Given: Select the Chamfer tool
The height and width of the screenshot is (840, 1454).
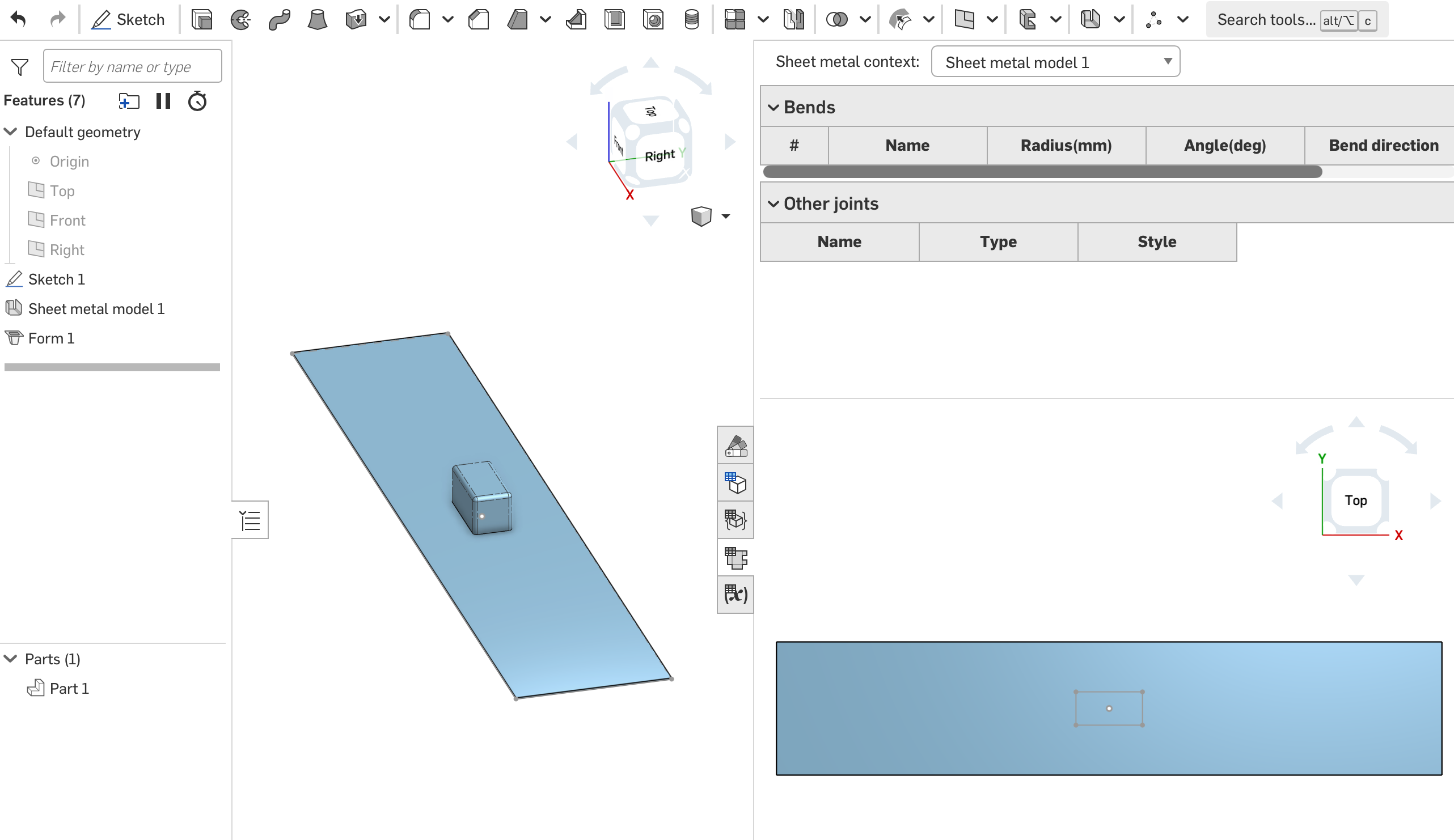Looking at the screenshot, I should 478,20.
